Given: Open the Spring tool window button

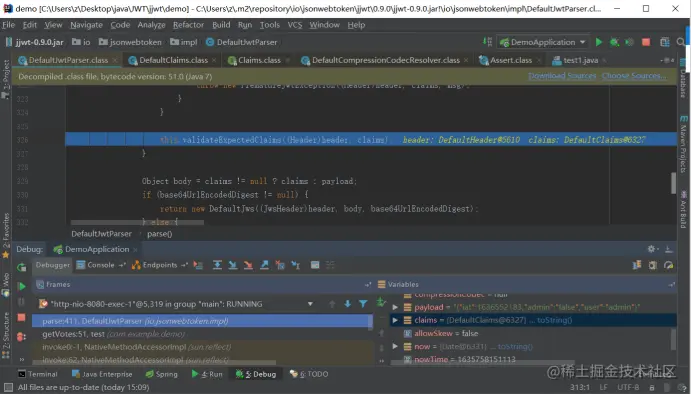Looking at the screenshot, I should point(161,374).
